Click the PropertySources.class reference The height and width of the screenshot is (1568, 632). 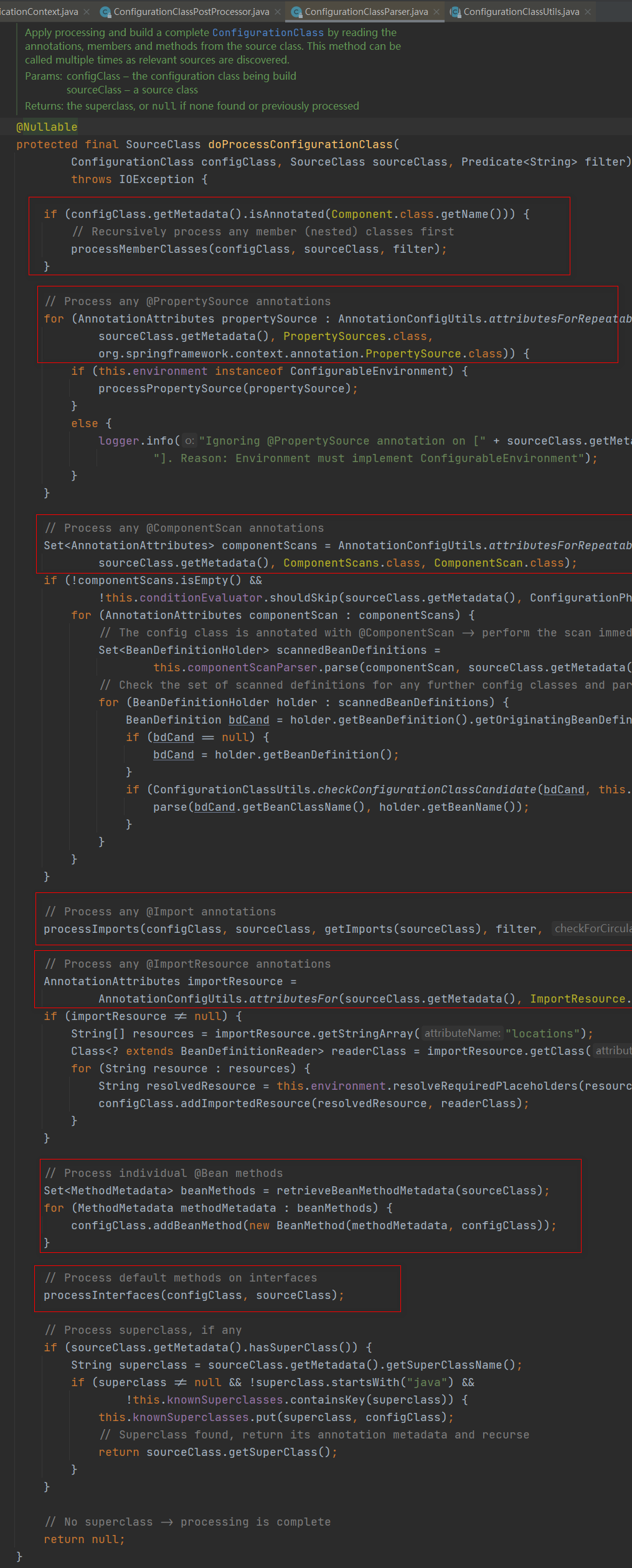(x=355, y=336)
